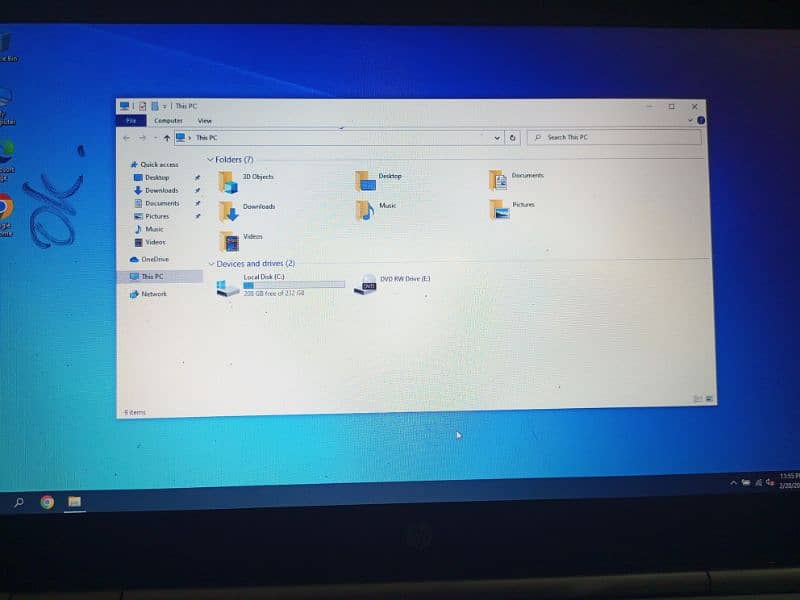800x600 pixels.
Task: Click the Up arrow navigation button
Action: click(166, 138)
